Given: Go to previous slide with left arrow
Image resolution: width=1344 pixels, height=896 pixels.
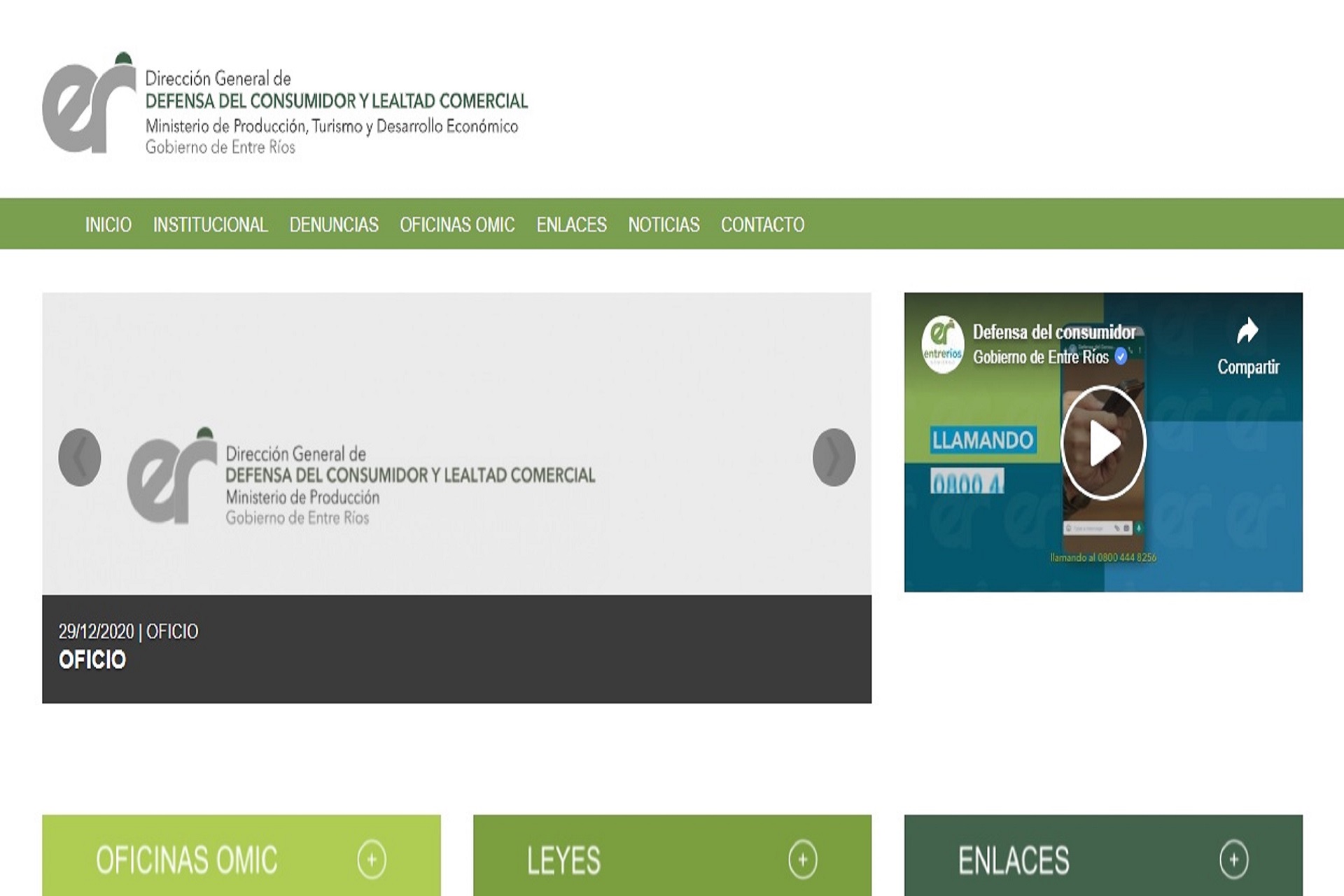Looking at the screenshot, I should click(x=80, y=457).
